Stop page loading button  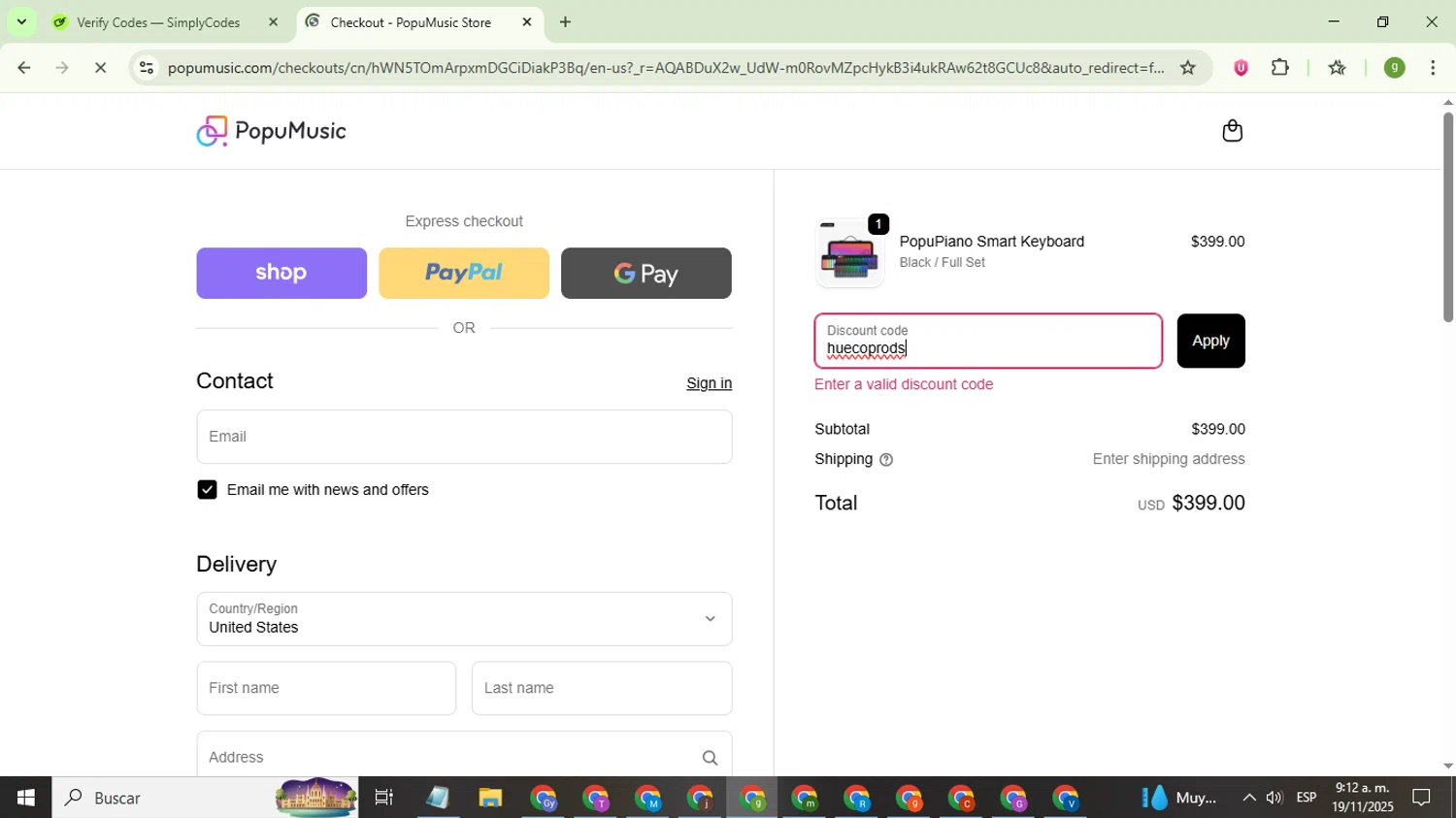click(x=100, y=68)
